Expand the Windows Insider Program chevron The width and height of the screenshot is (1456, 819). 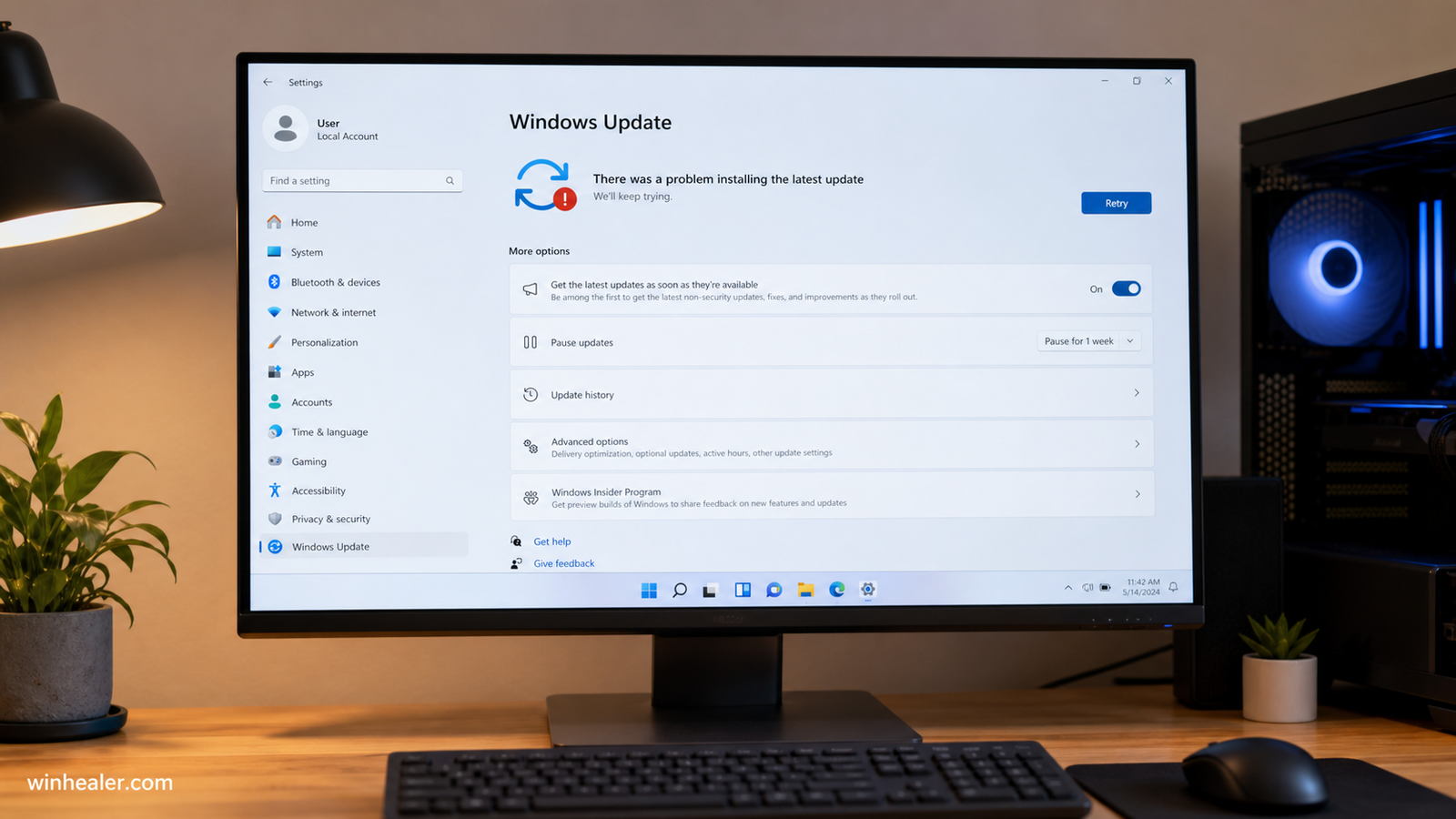point(1137,494)
